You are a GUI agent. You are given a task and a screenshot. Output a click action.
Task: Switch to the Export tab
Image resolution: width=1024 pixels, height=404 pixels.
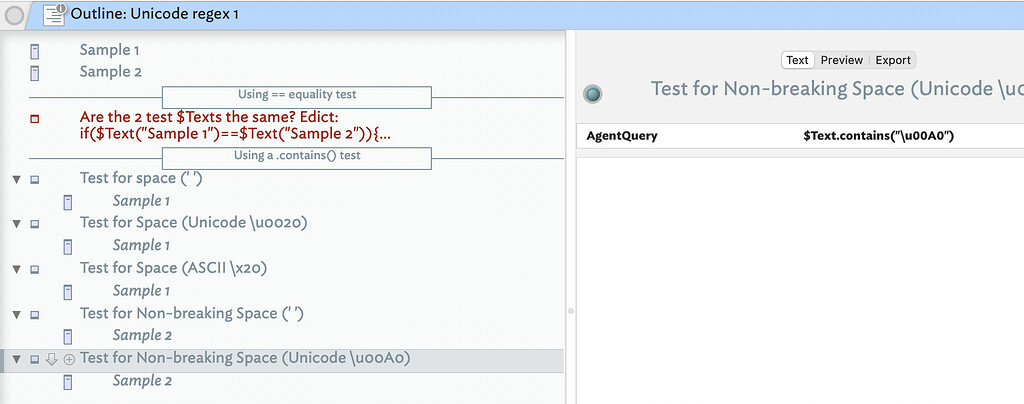coord(892,60)
